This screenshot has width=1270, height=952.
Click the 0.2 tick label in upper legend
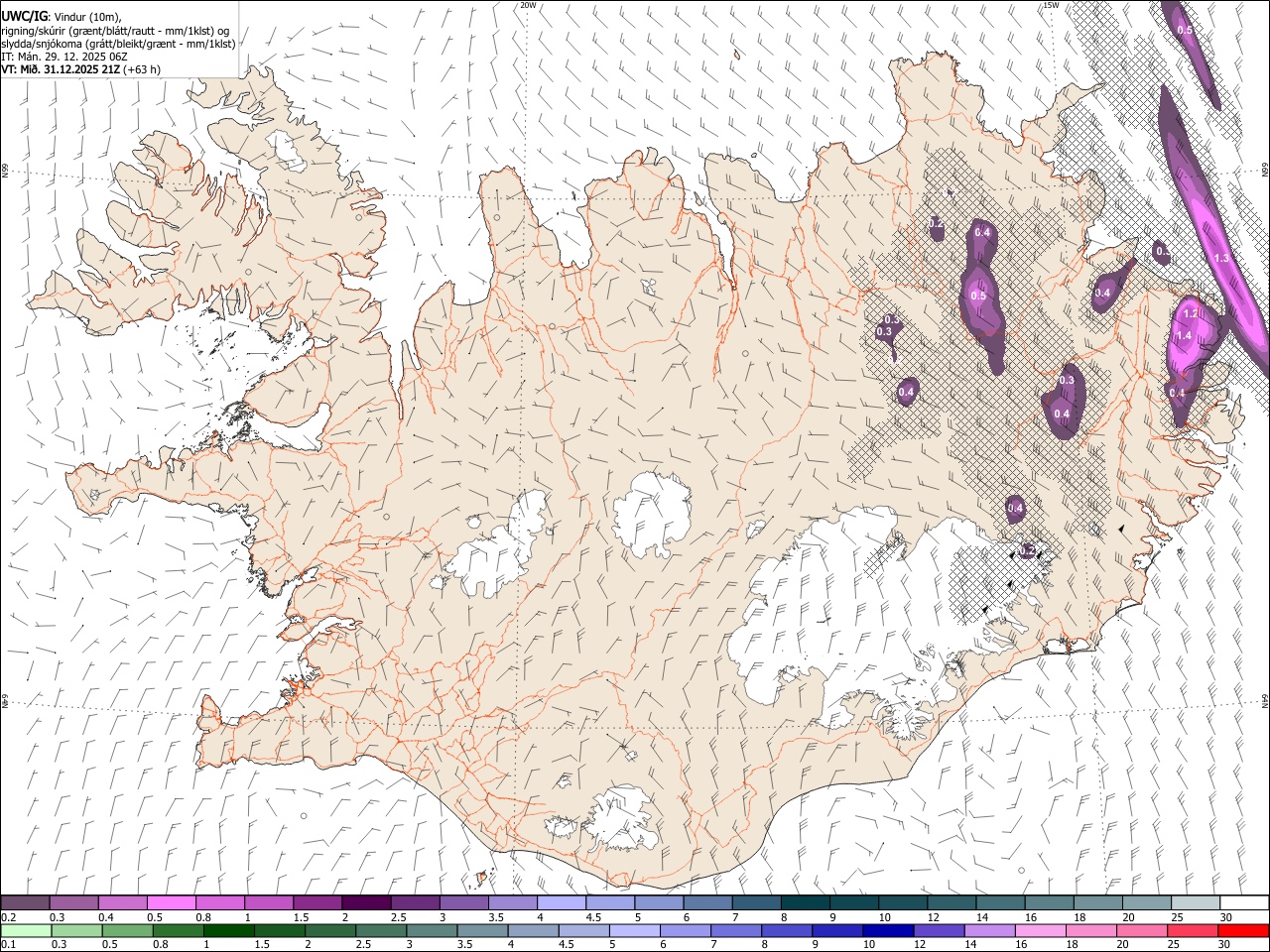click(x=8, y=917)
